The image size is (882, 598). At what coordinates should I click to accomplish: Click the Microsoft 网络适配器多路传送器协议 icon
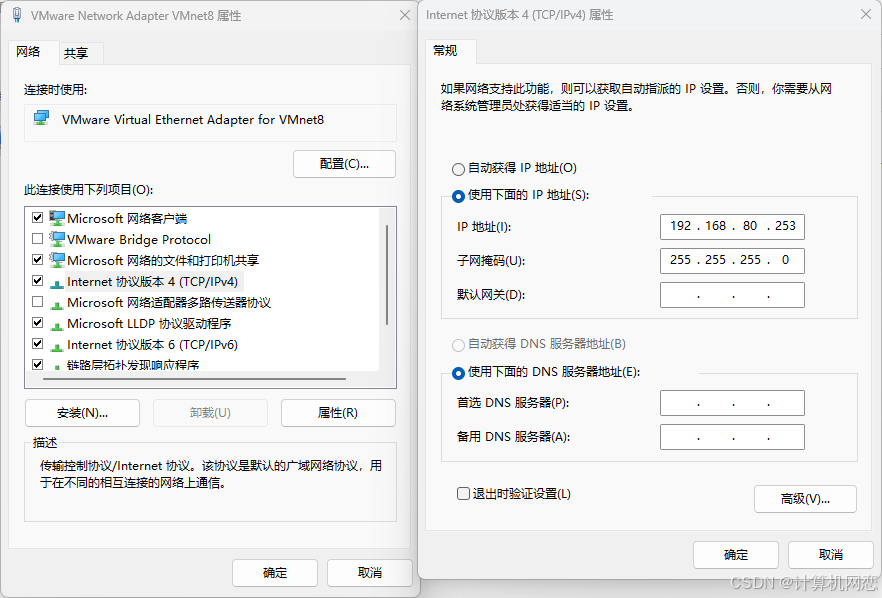pos(57,304)
